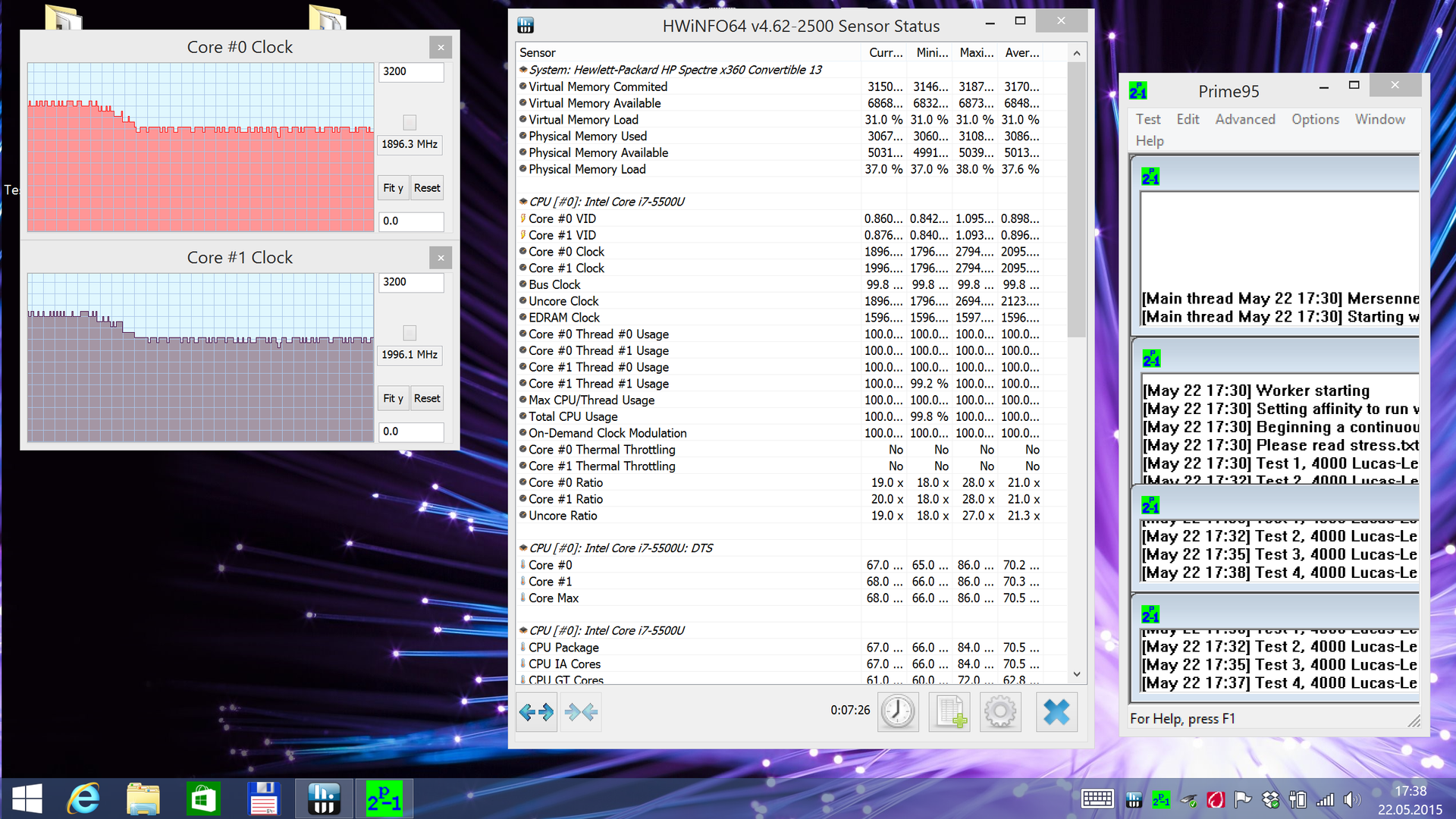Screen dimensions: 1456x819
Task: Click Prime95 icon in the taskbar
Action: pyautogui.click(x=384, y=799)
